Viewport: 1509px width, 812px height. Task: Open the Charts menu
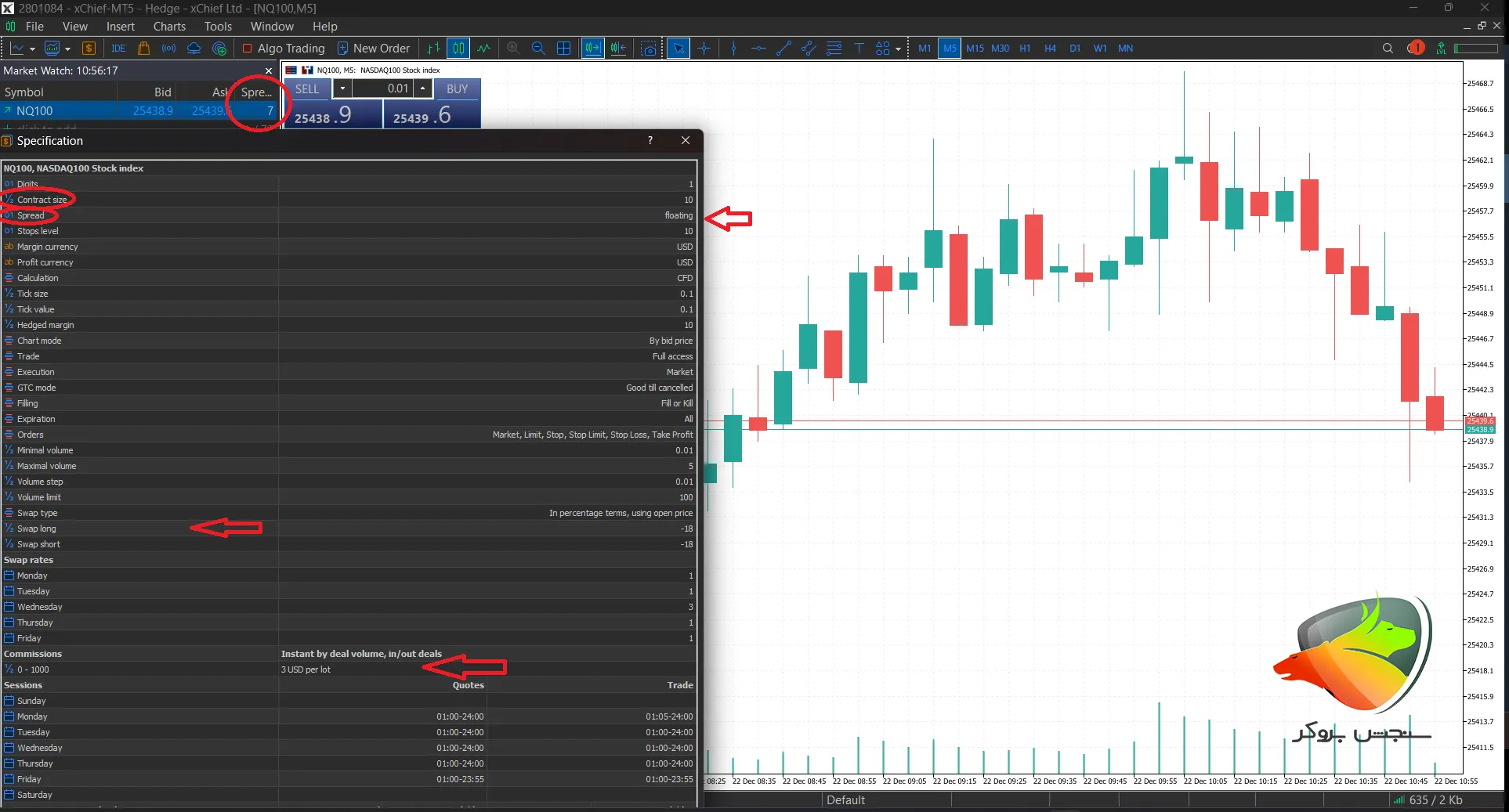(x=169, y=27)
